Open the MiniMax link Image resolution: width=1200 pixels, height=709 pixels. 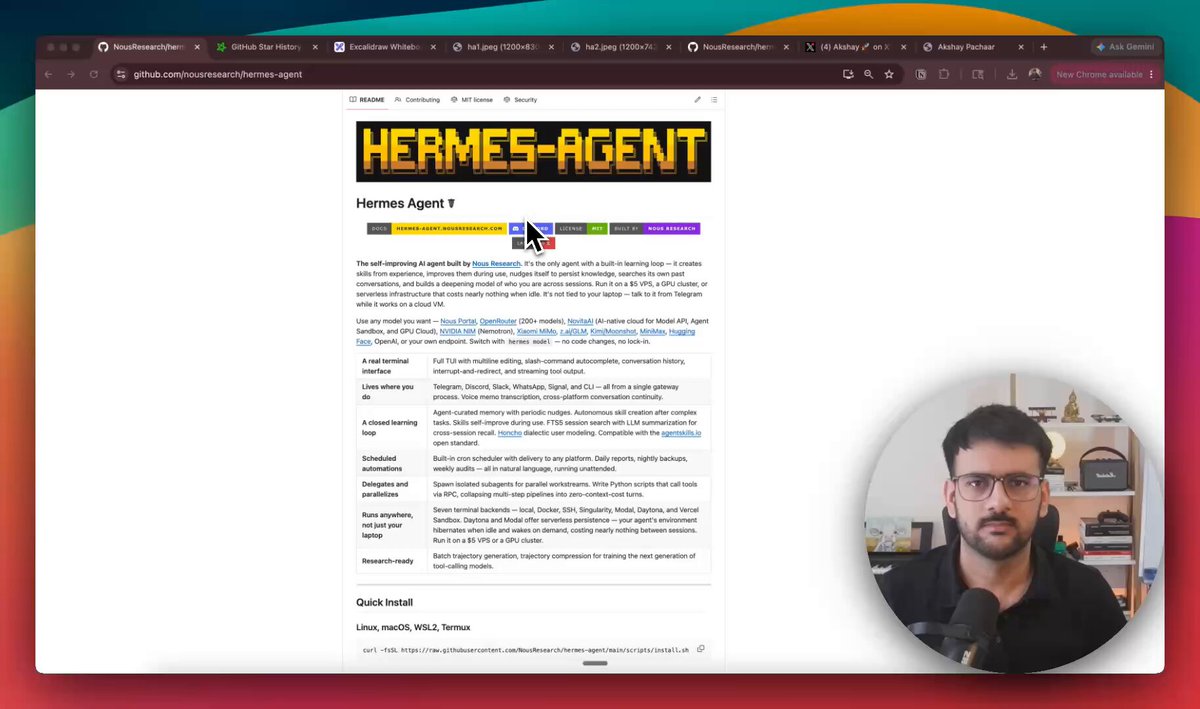[x=652, y=331]
